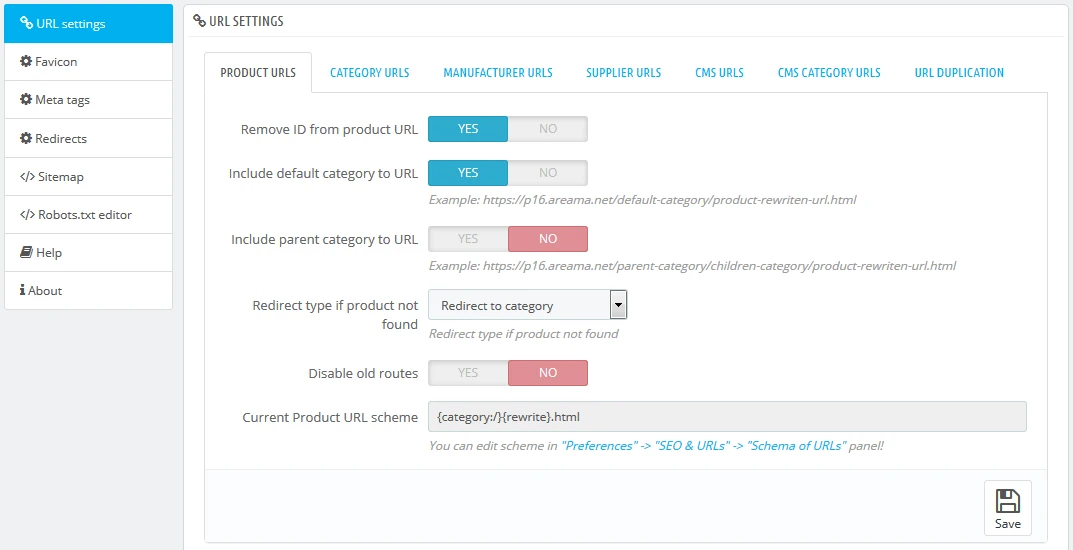1073x550 pixels.
Task: Open the Manufacturer URLs tab
Action: 497,73
